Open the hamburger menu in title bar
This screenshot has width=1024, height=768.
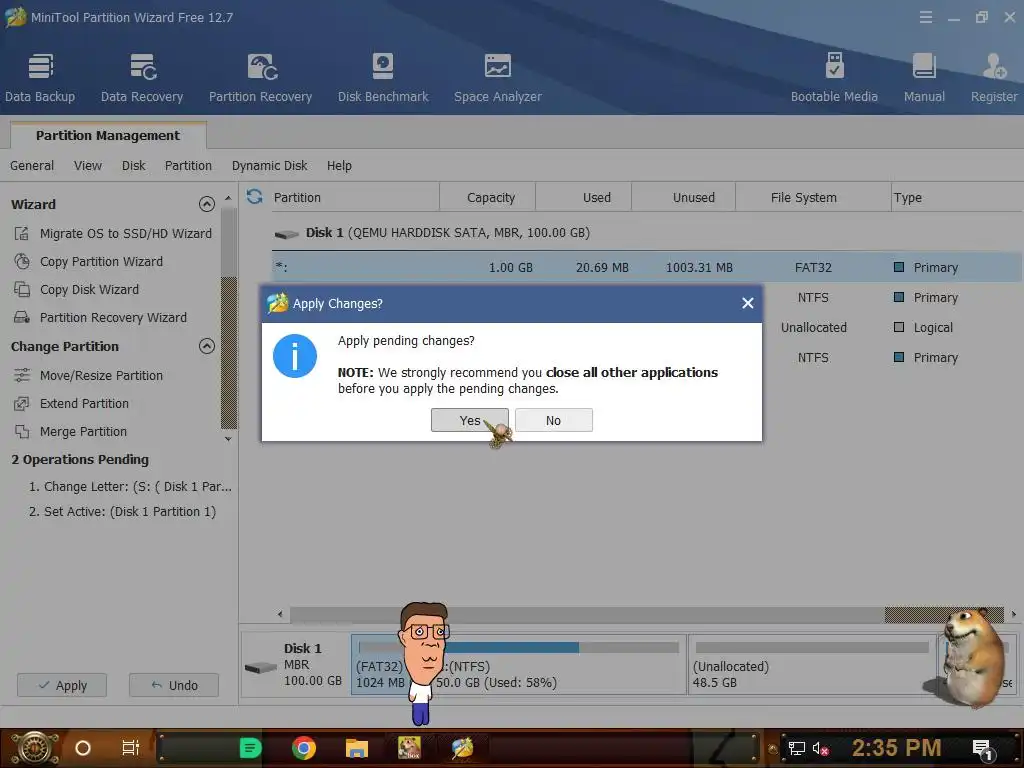(925, 18)
